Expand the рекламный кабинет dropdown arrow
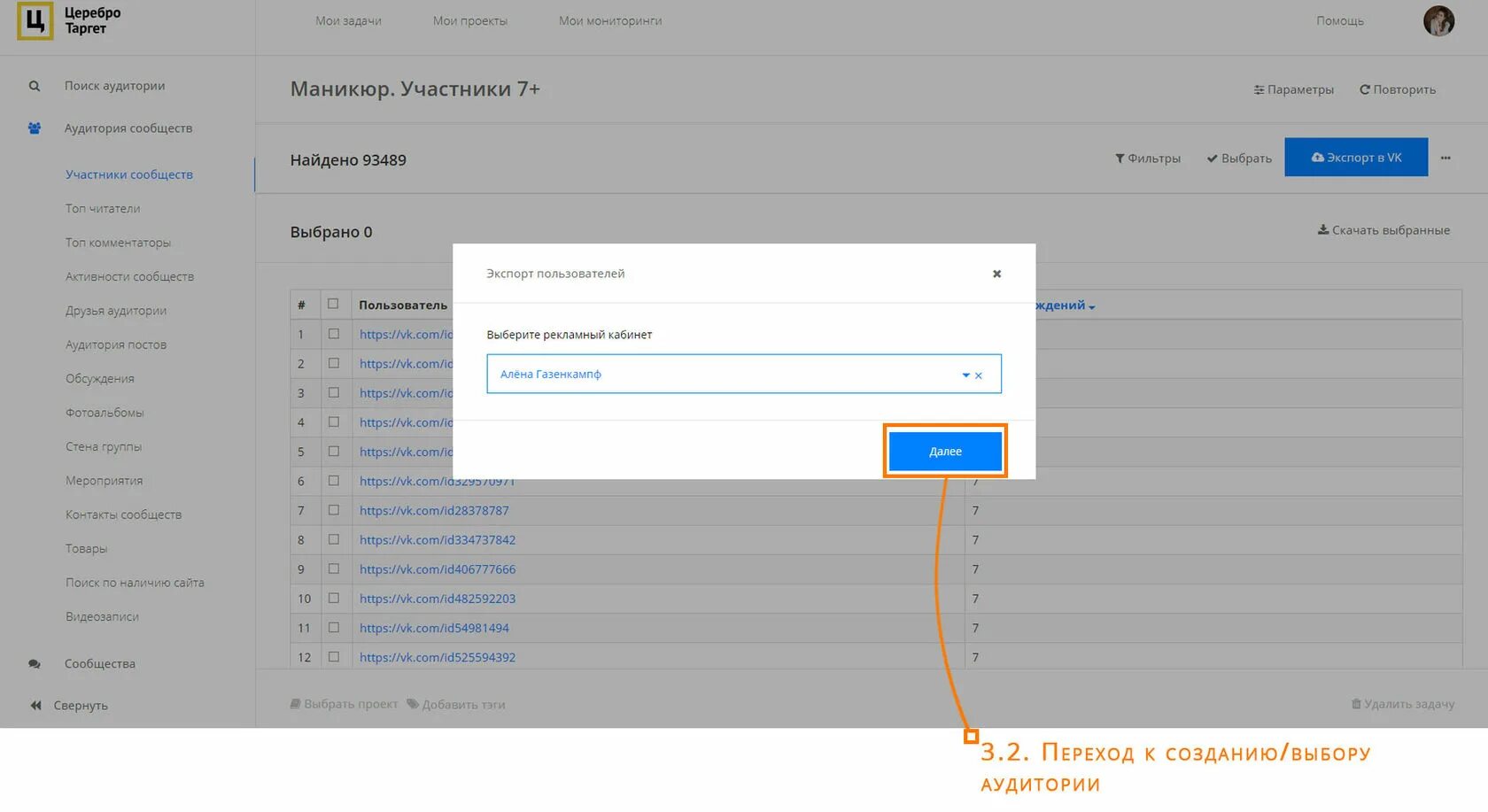This screenshot has height=812, width=1488. (965, 375)
